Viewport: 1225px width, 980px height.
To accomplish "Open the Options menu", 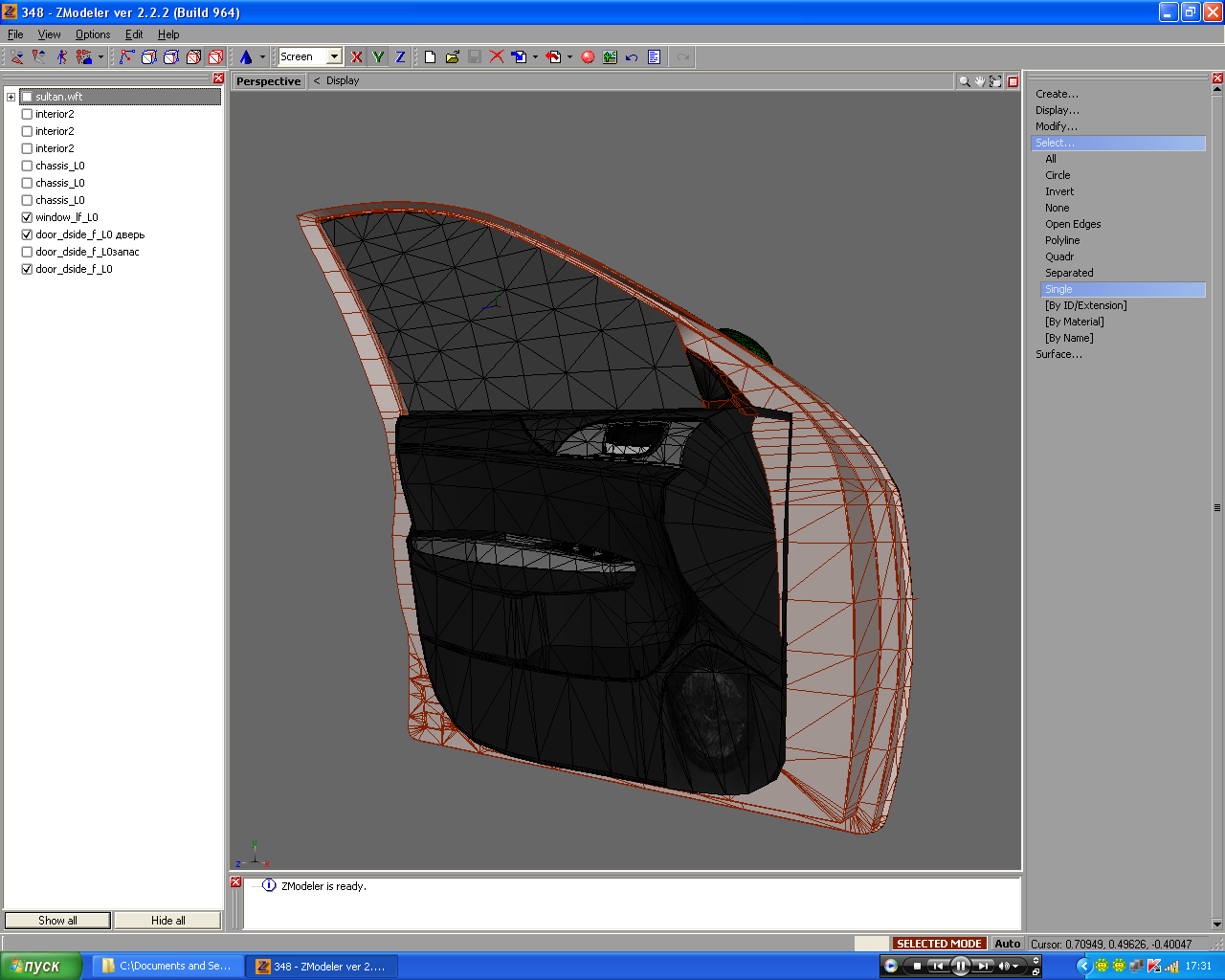I will (x=93, y=34).
